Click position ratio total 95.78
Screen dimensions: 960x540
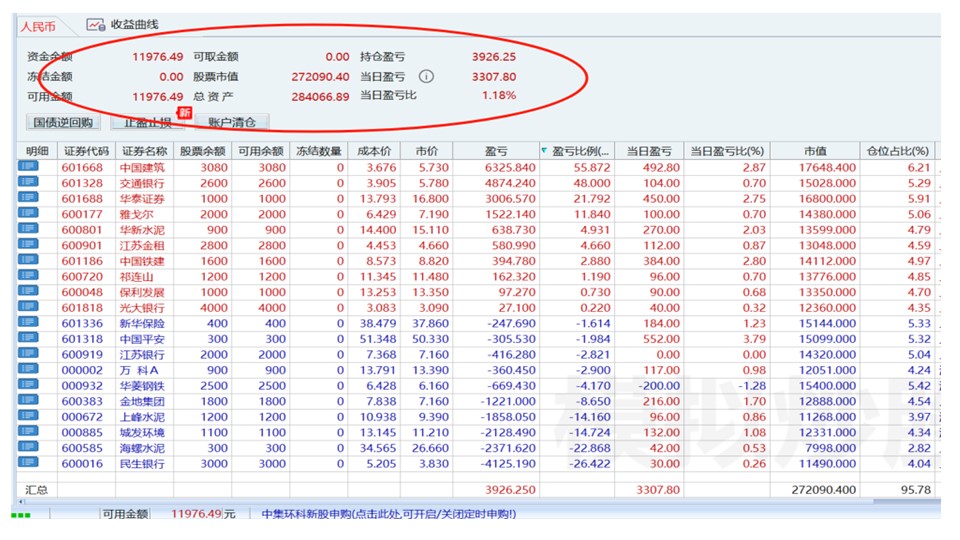pos(916,490)
